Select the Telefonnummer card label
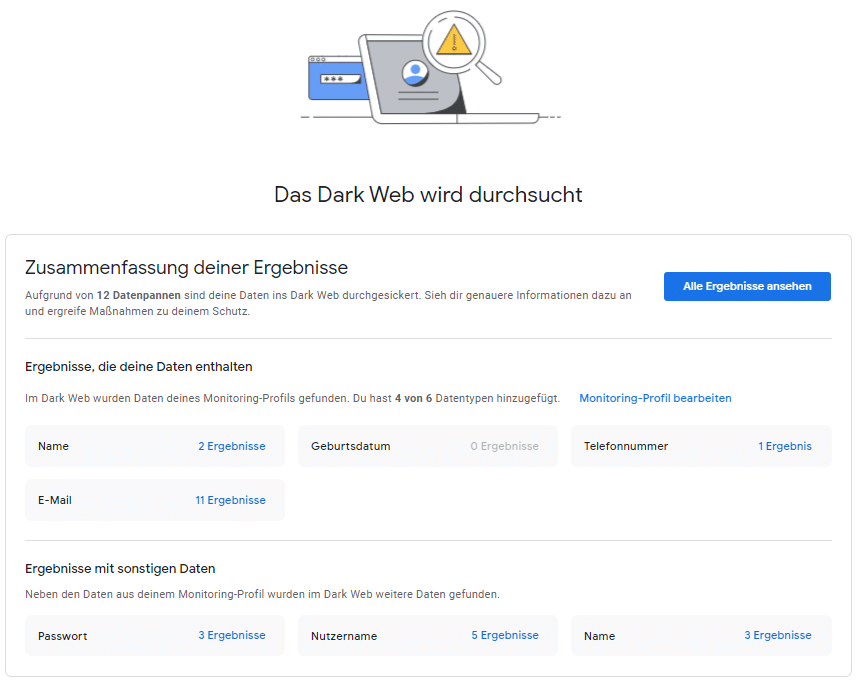Screen dimensions: 857x687 click(626, 446)
